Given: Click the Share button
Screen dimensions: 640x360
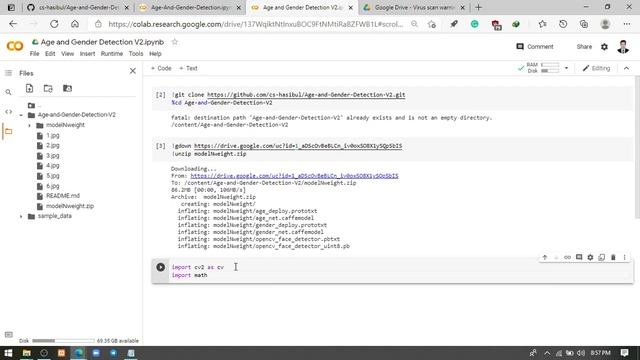Looking at the screenshot, I should tap(584, 47).
